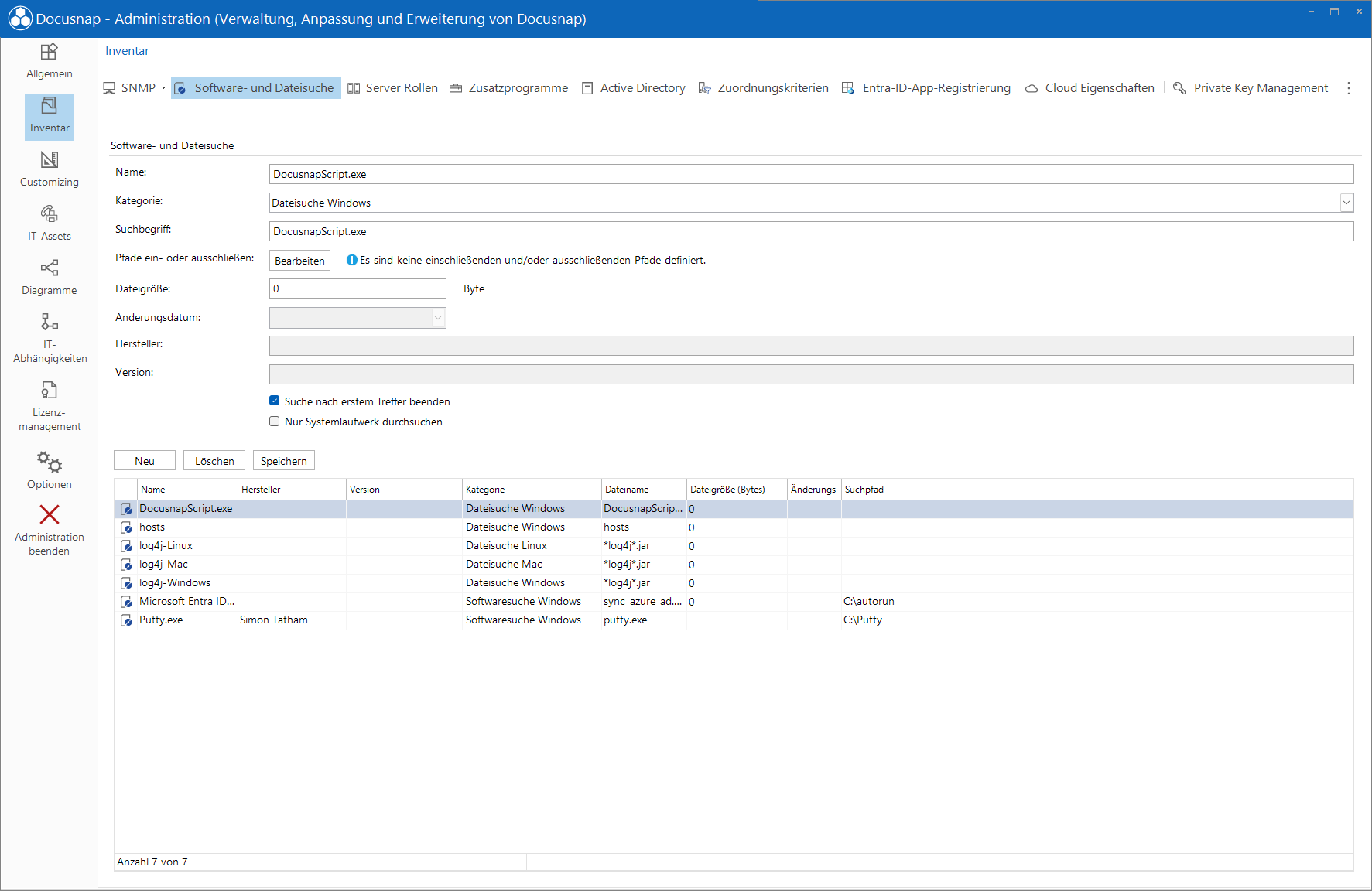Screen dimensions: 1372x891
Task: Open Private Key Management tab
Action: [x=1251, y=88]
